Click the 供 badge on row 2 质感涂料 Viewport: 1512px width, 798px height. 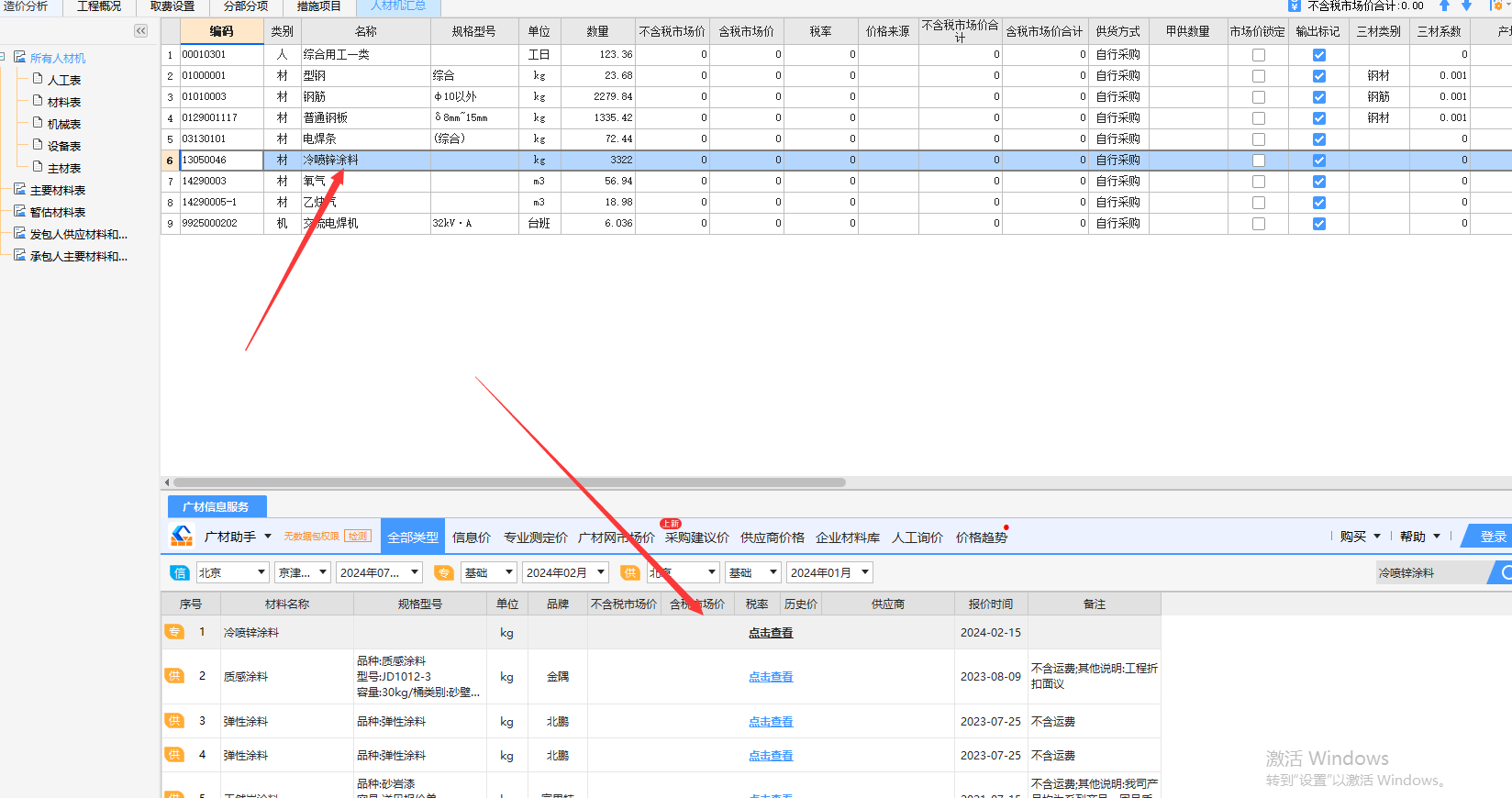[x=173, y=676]
